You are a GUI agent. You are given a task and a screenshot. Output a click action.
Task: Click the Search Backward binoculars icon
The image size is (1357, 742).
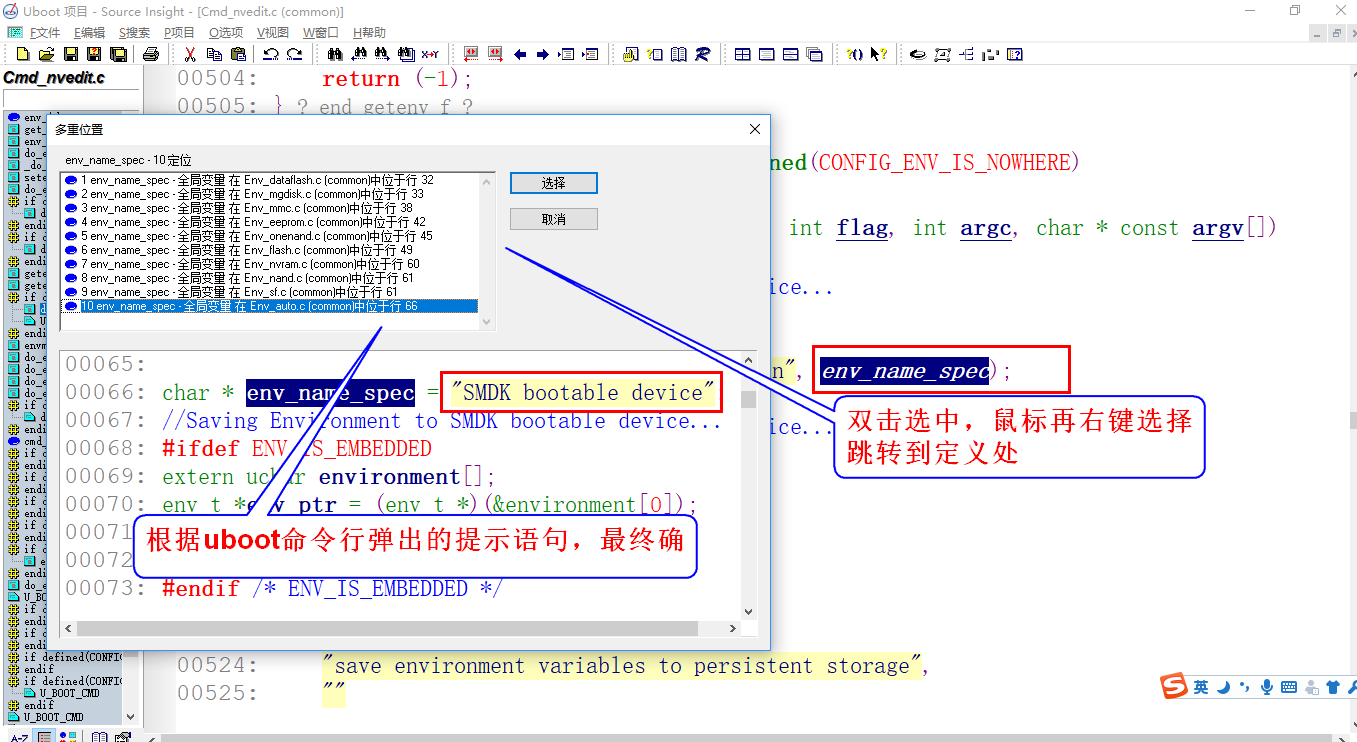pyautogui.click(x=358, y=54)
